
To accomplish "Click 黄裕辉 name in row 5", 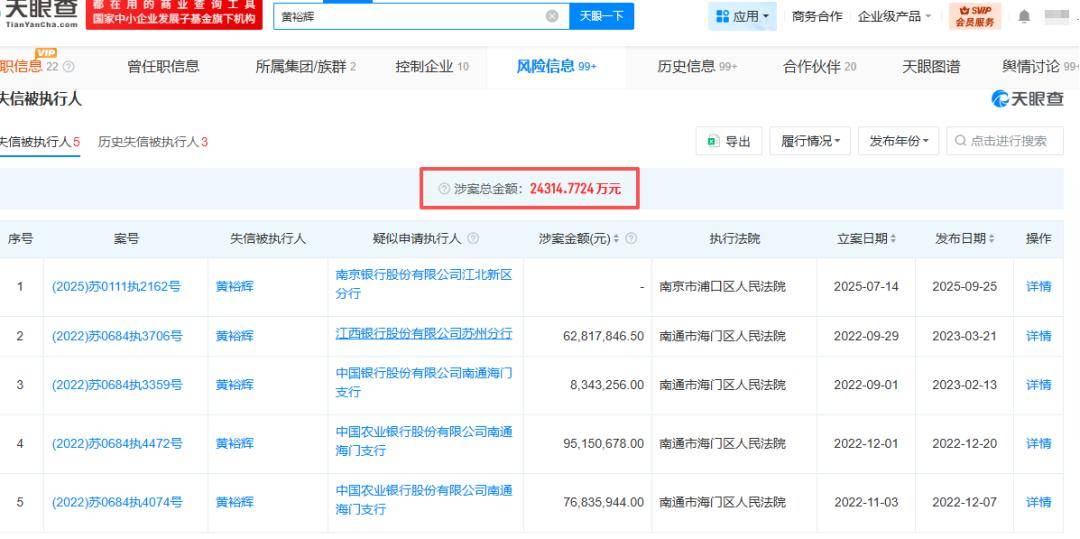I will [x=234, y=503].
